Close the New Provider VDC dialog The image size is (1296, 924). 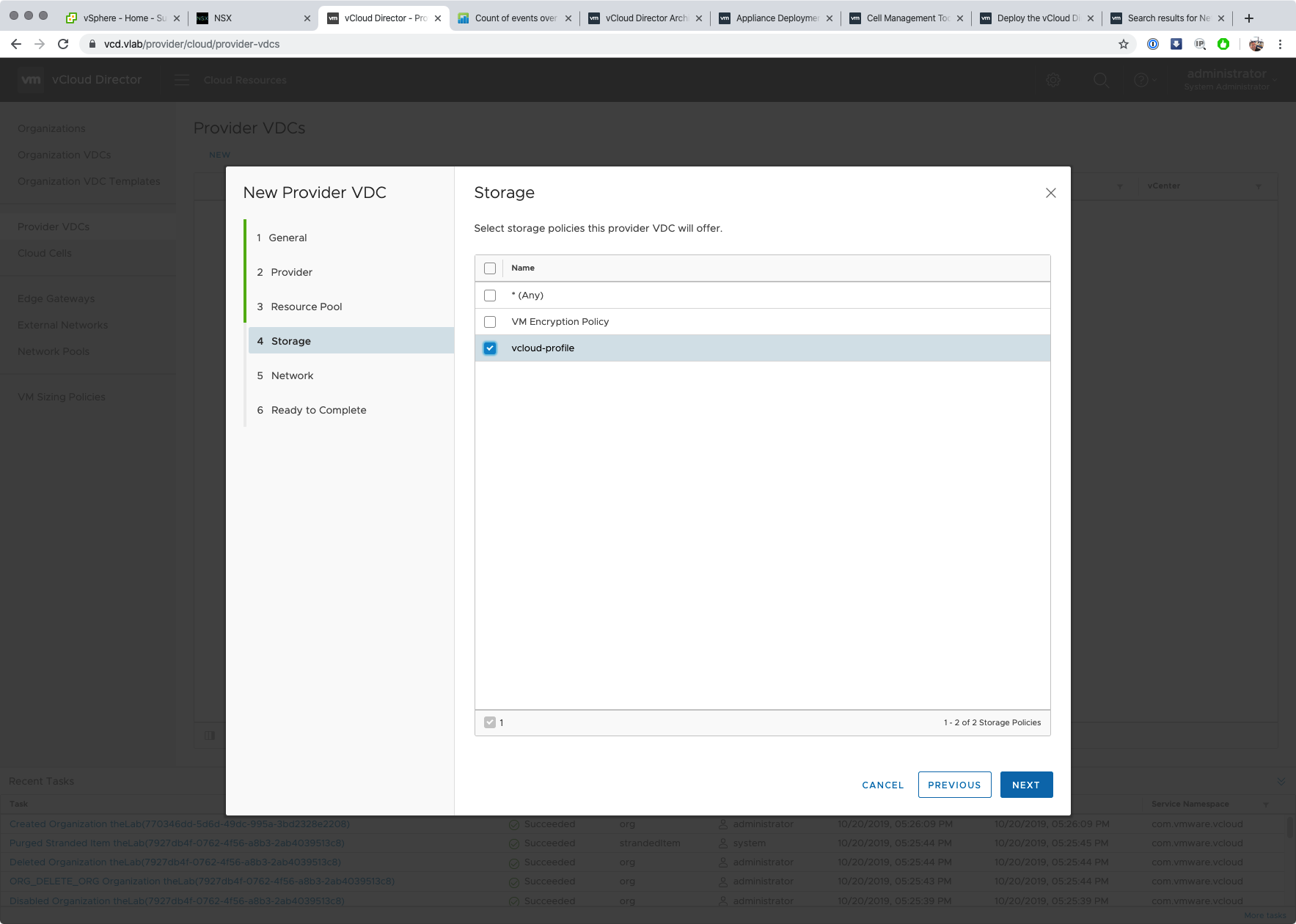pos(1050,193)
